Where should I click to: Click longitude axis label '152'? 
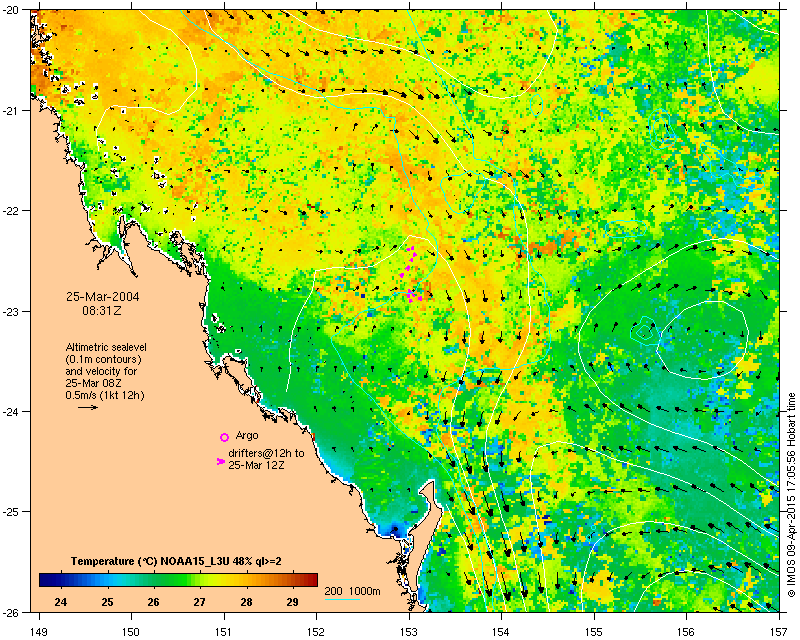click(x=316, y=632)
